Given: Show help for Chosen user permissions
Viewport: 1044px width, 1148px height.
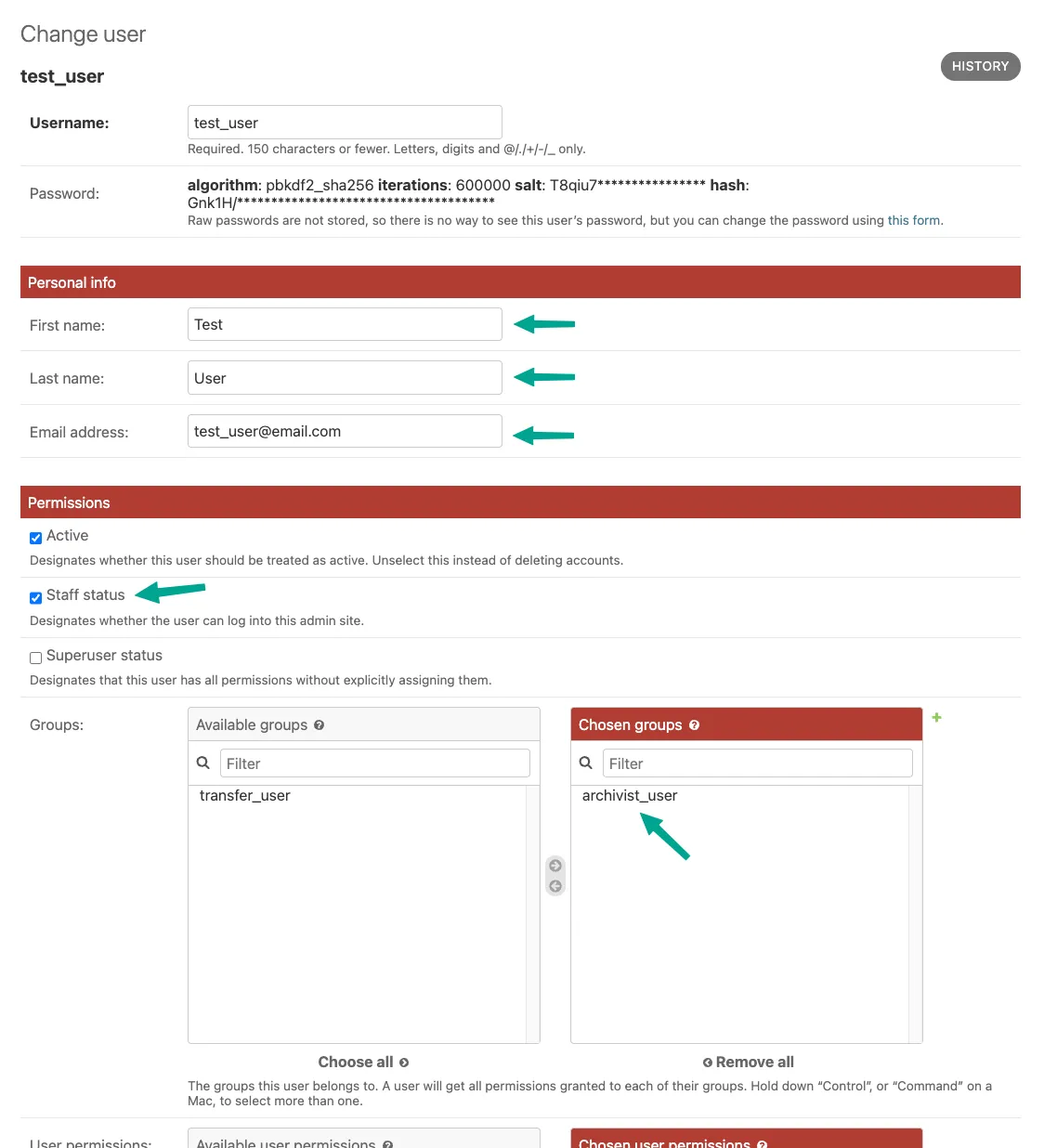Looking at the screenshot, I should (x=762, y=1144).
